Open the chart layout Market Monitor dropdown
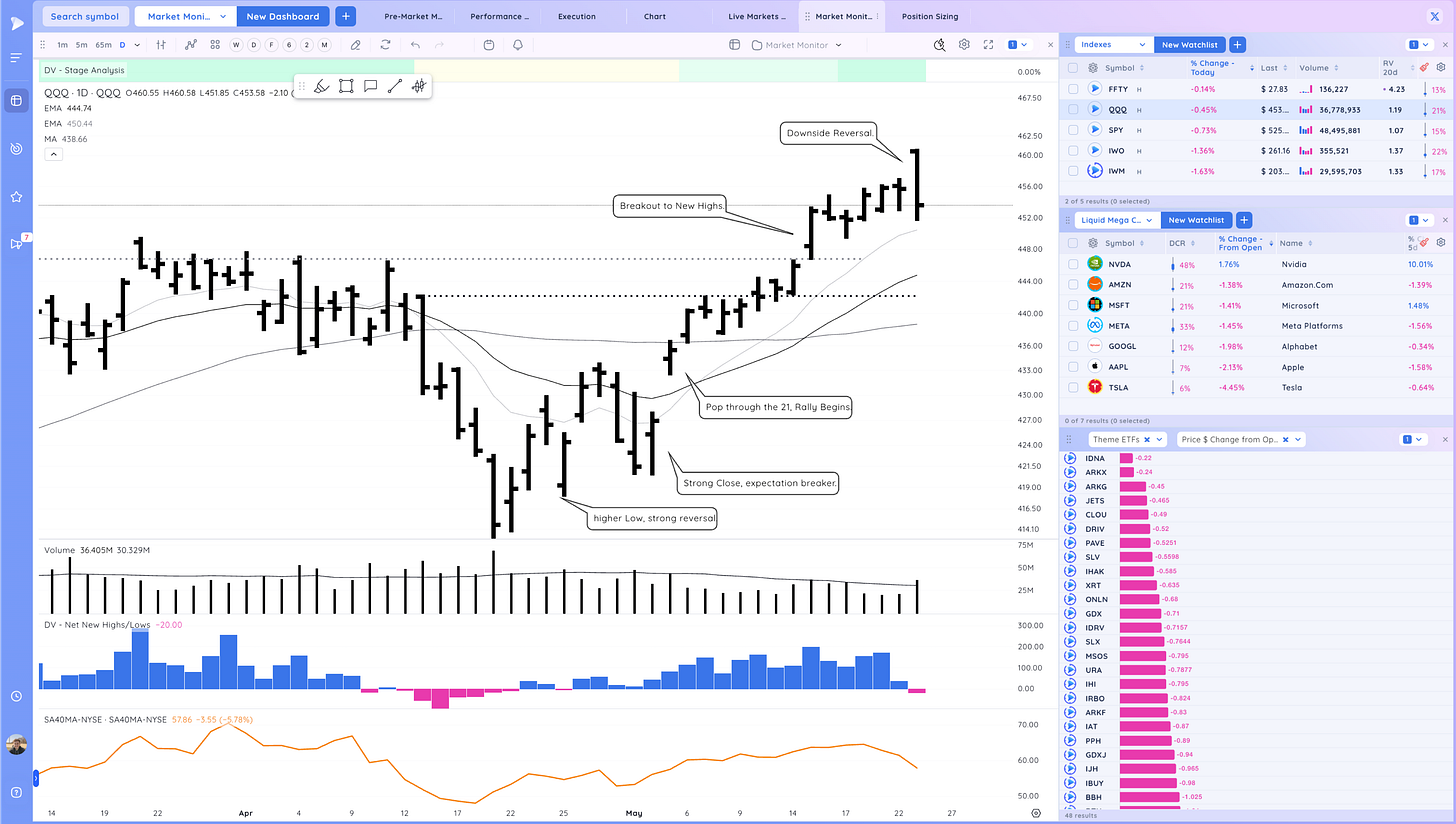Screen dimensions: 1456x824 [796, 45]
